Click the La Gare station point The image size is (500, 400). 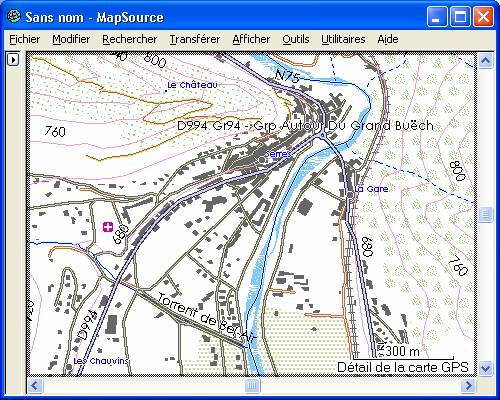[x=350, y=195]
